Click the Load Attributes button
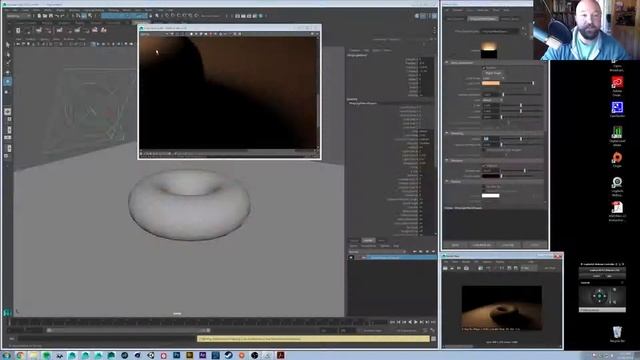This screenshot has height=360, width=640. pos(482,245)
